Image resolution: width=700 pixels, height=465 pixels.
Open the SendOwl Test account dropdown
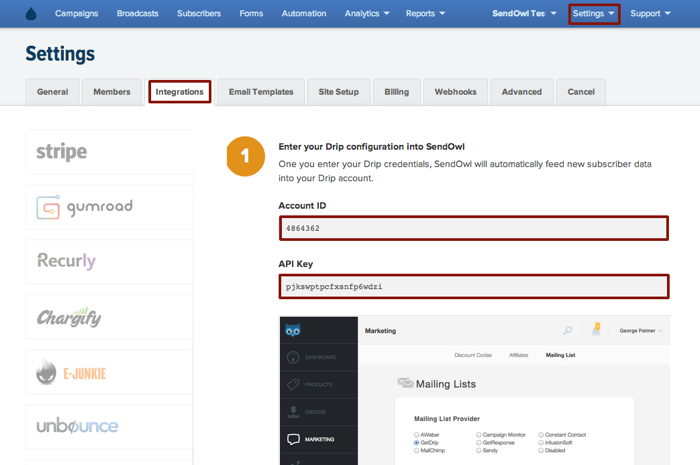[524, 13]
